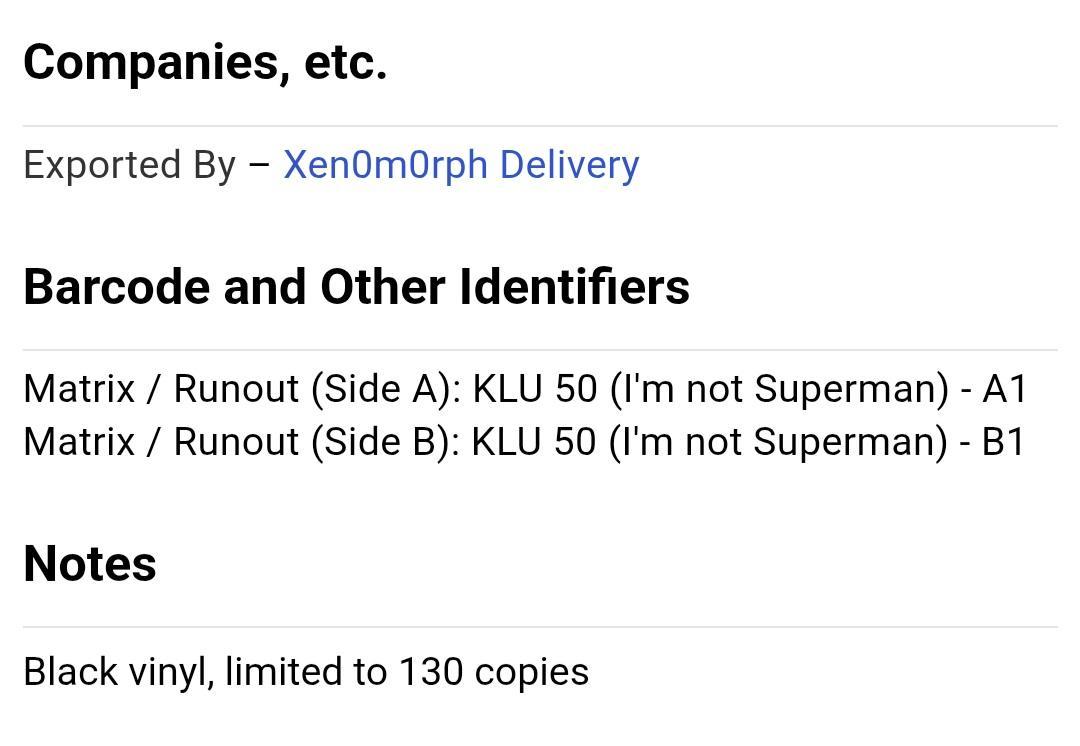Click the Exported By label
The height and width of the screenshot is (746, 1080).
click(129, 166)
